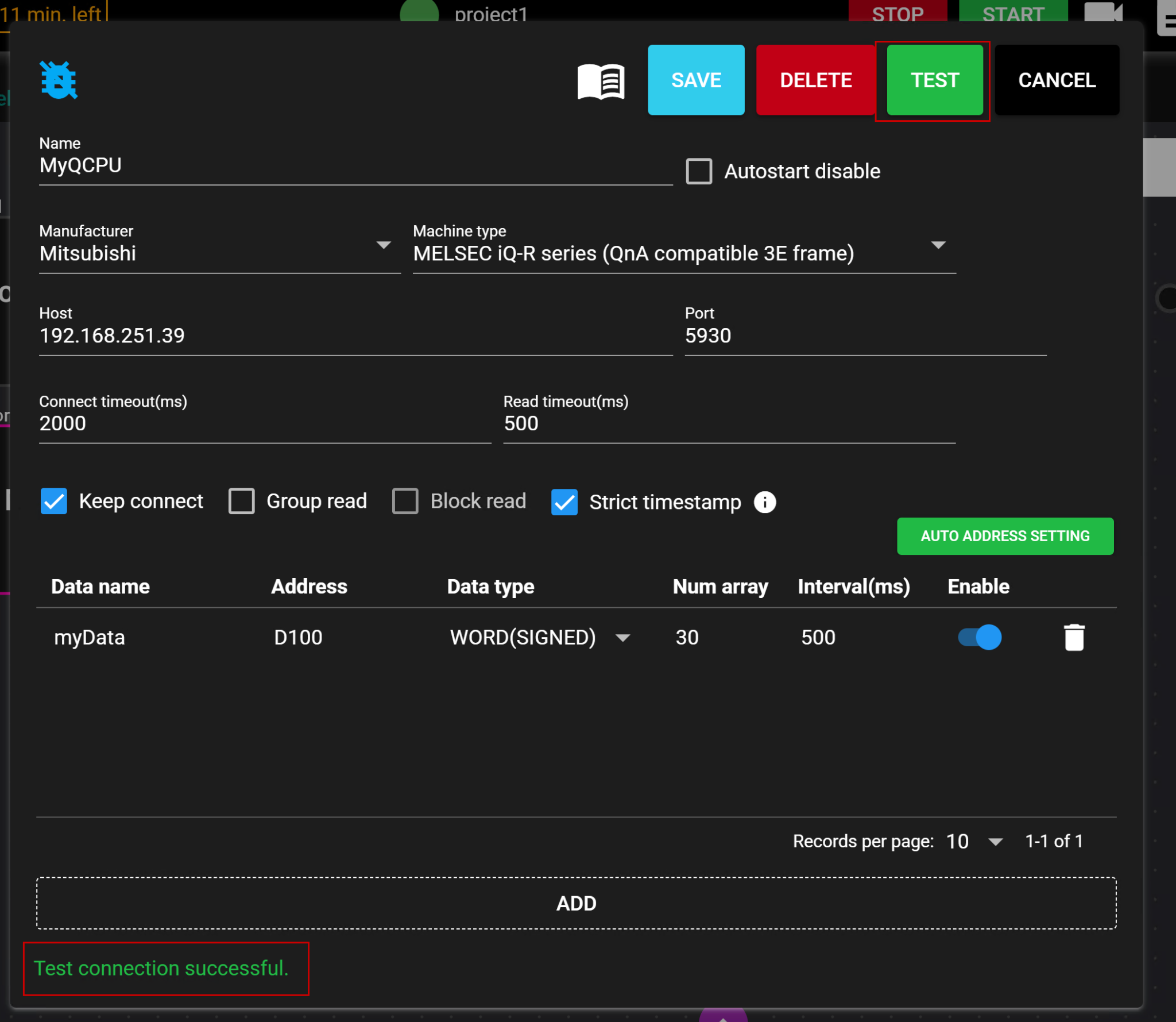Click AUTO ADDRESS SETTING button
1176x1022 pixels.
point(1005,536)
